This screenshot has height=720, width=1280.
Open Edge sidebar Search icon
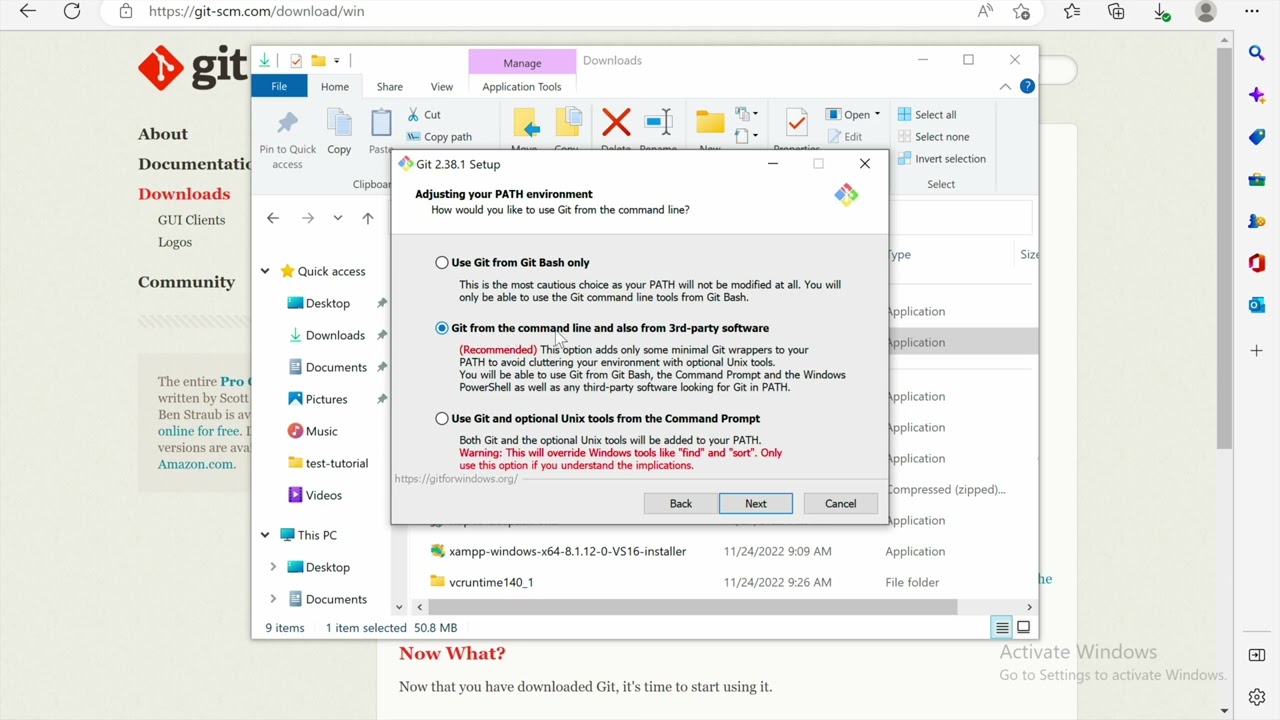(1257, 53)
